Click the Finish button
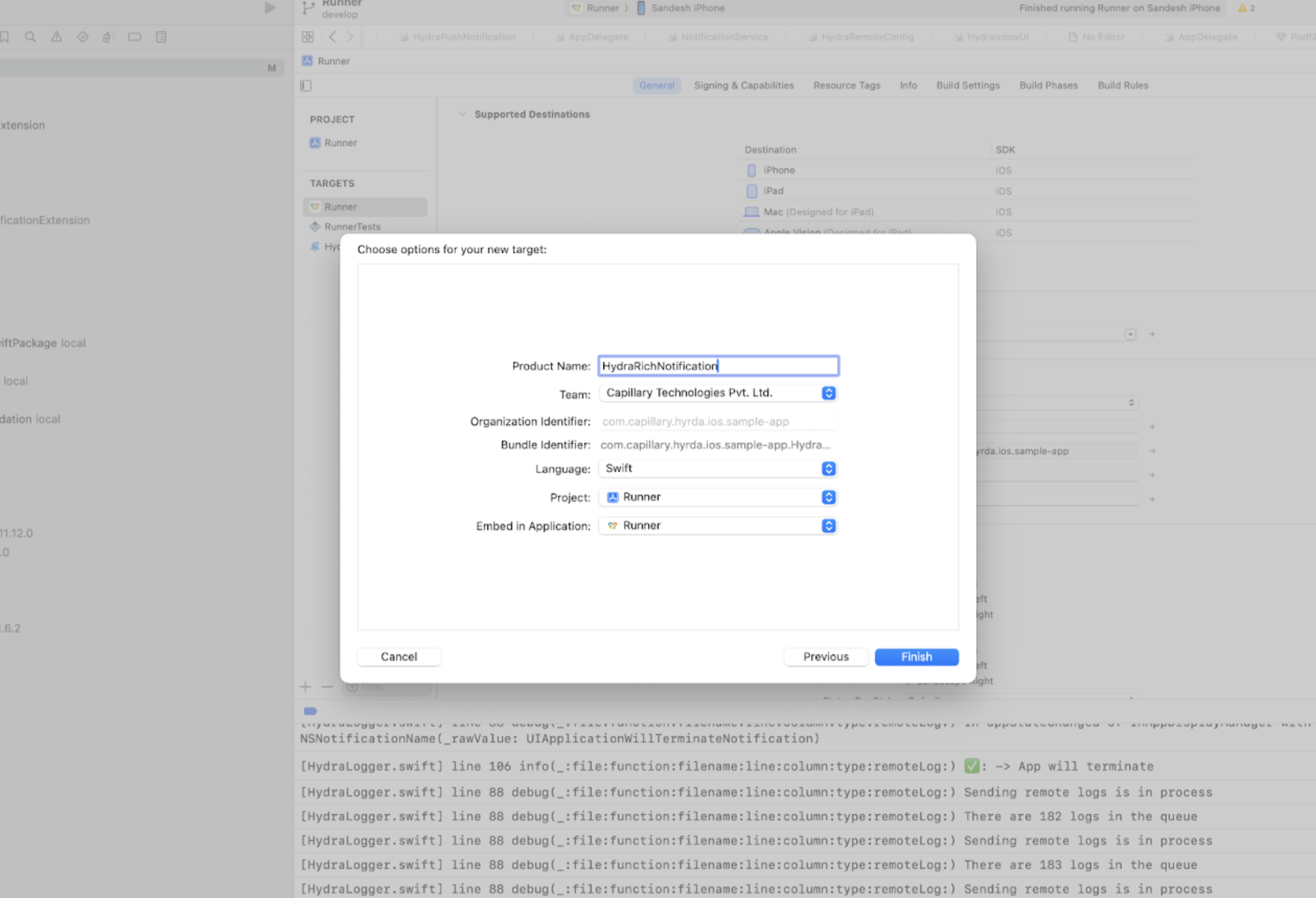 916,657
